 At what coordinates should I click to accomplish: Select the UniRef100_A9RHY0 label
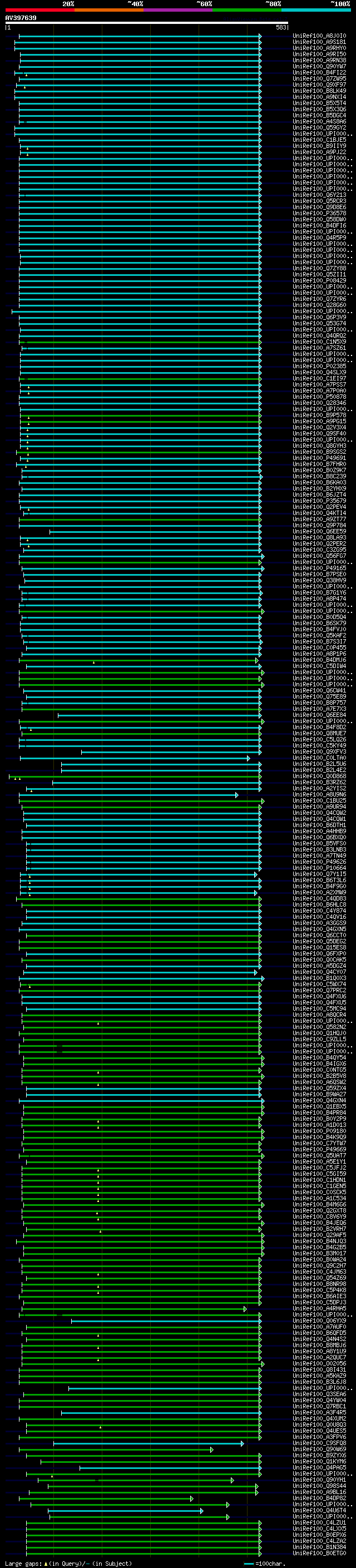pos(319,48)
